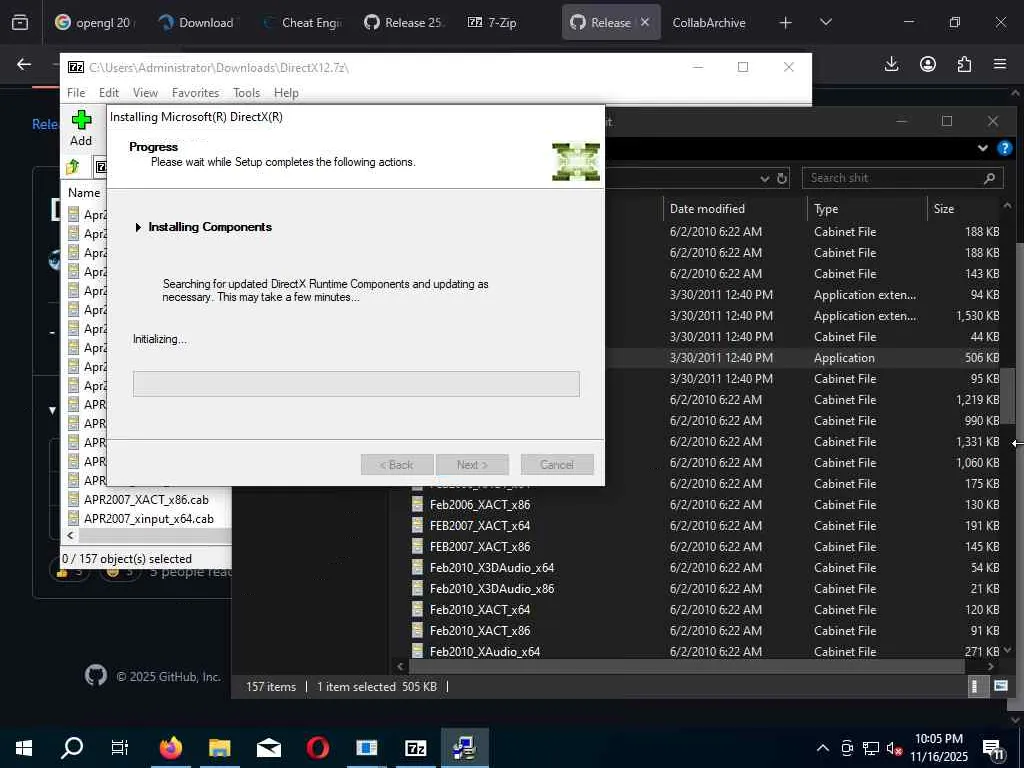The height and width of the screenshot is (768, 1024).
Task: Click the Name column header in 7-Zip
Action: point(84,193)
